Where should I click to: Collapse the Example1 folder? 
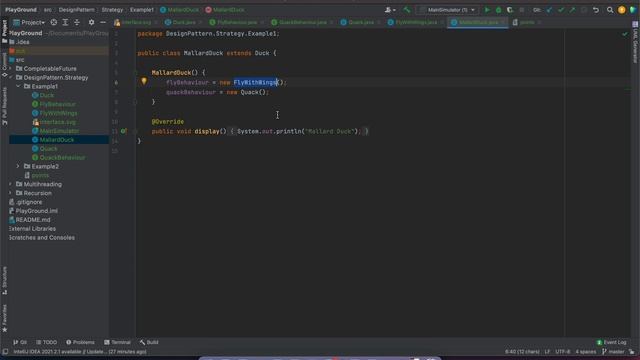(18, 86)
